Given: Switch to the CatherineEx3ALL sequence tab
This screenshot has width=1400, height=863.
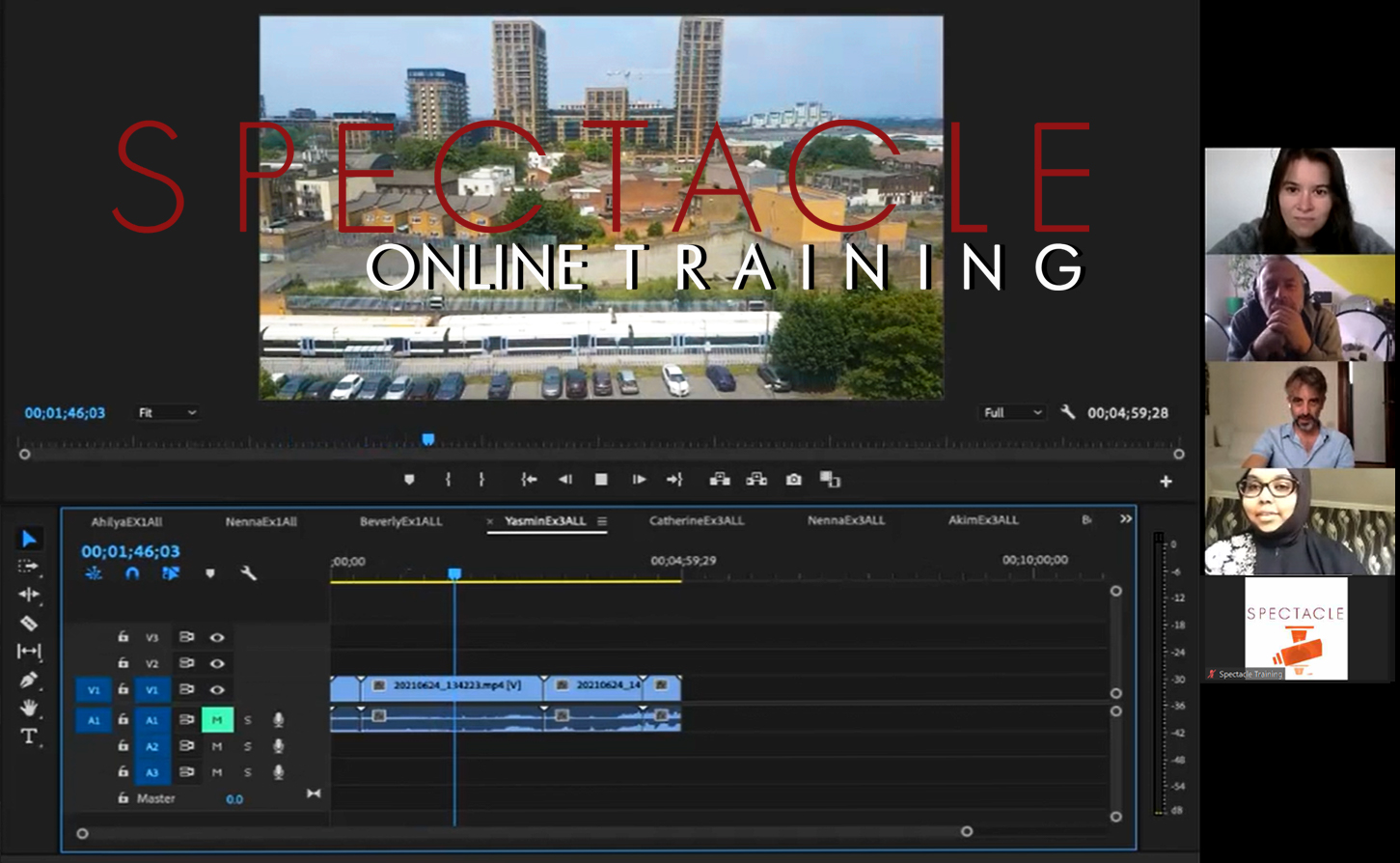Looking at the screenshot, I should [696, 521].
